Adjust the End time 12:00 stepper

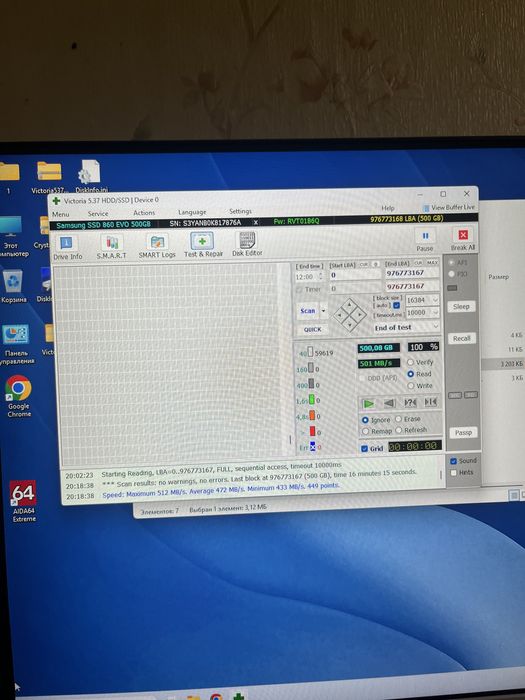click(320, 277)
